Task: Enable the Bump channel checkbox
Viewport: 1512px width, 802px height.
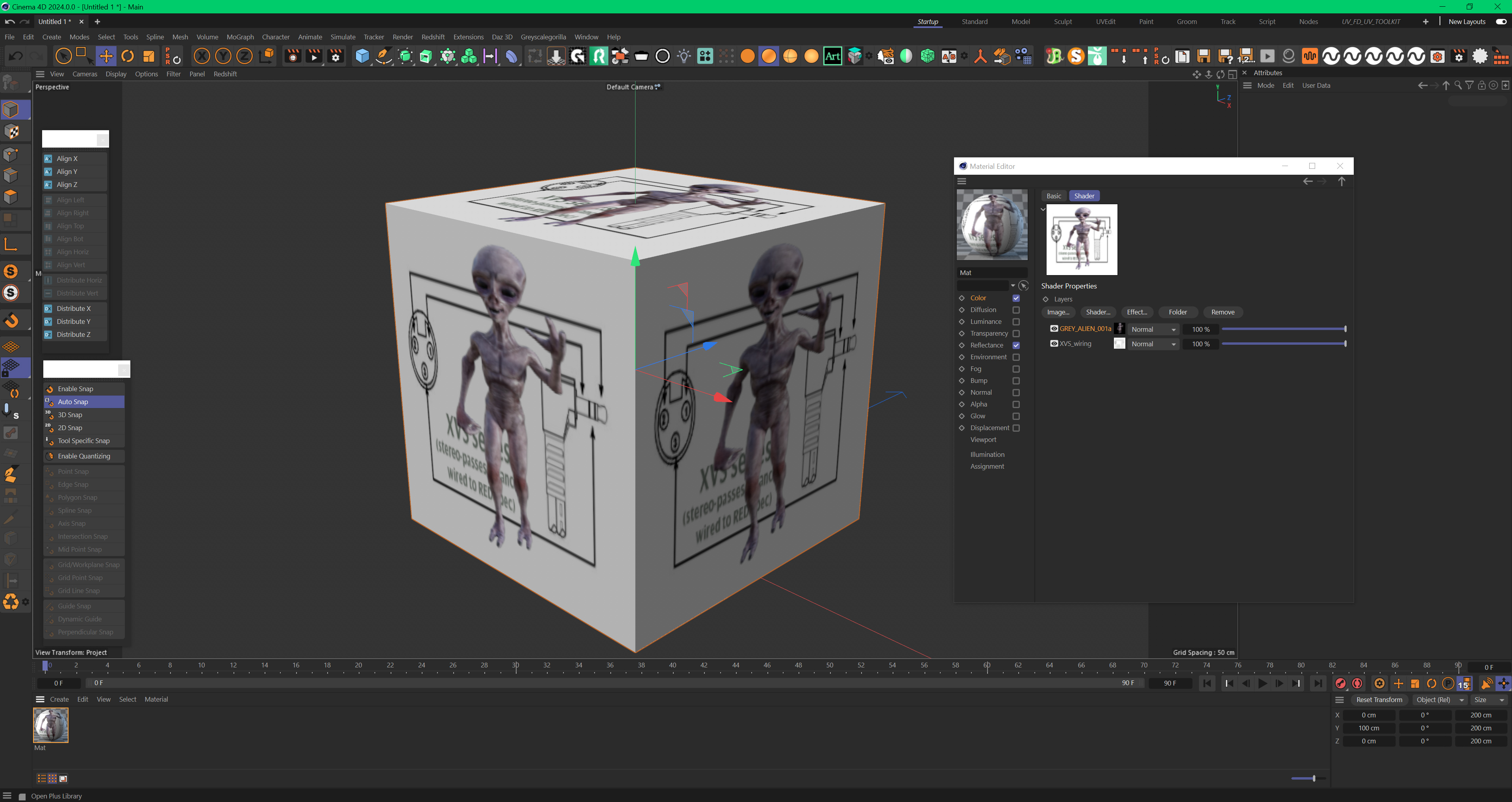Action: [x=1016, y=381]
